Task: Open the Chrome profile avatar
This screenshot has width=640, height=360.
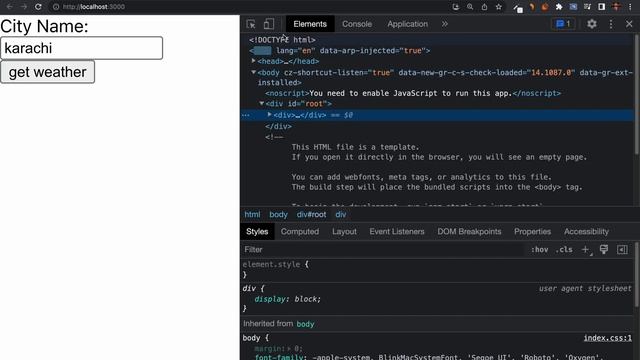Action: coord(616,7)
